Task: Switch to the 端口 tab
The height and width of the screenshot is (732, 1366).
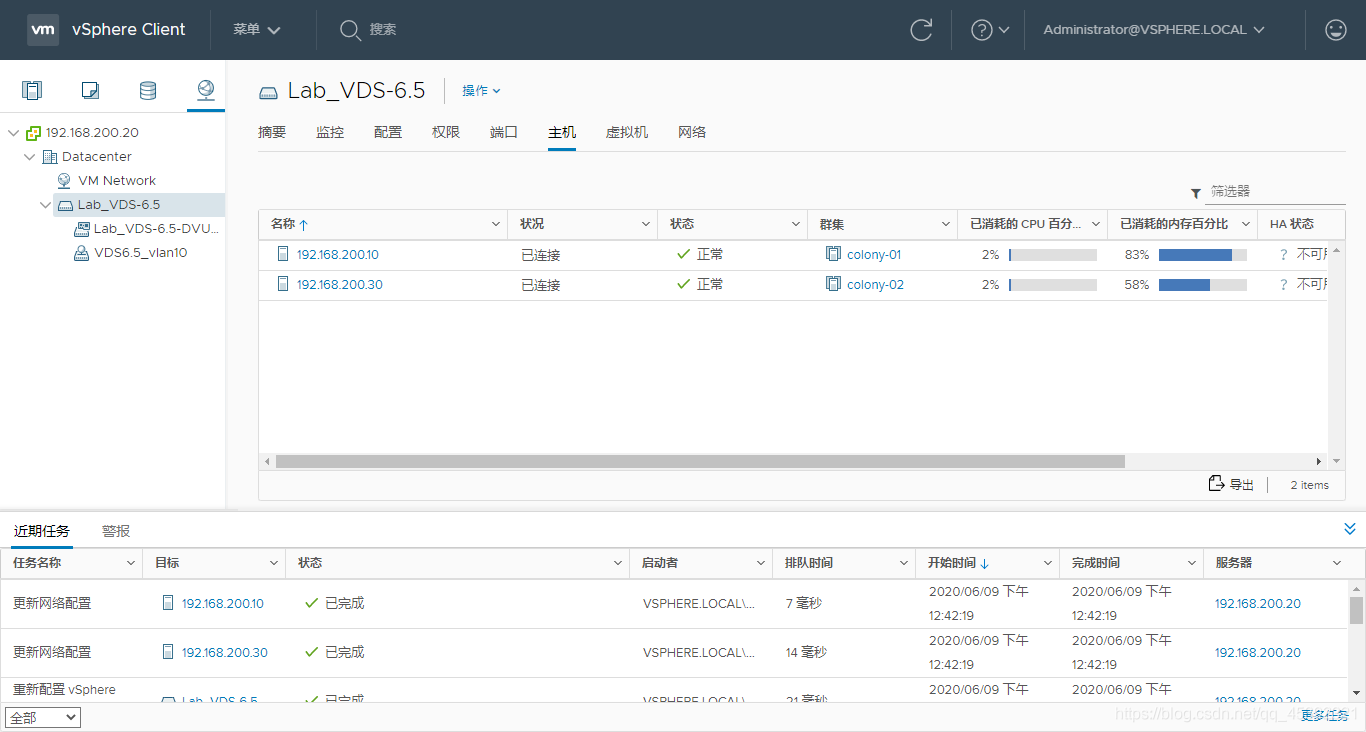Action: (x=504, y=132)
